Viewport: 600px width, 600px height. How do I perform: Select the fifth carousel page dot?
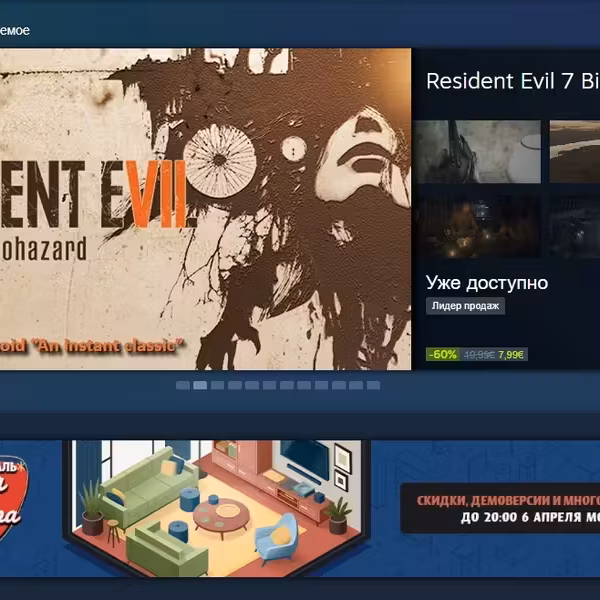pos(252,385)
